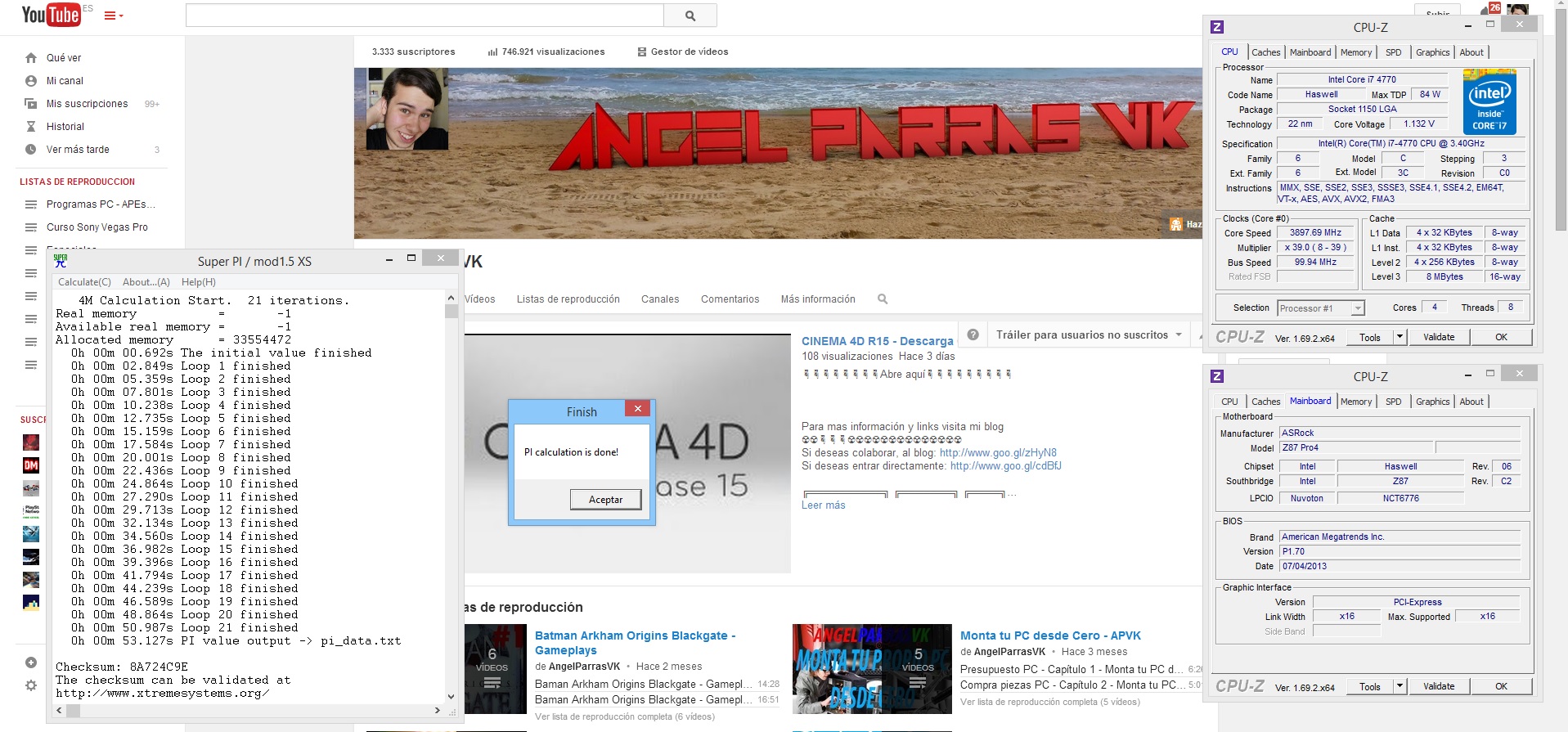The width and height of the screenshot is (1568, 732).
Task: Click Super PI vertical scrollbar down arrow
Action: coord(451,697)
